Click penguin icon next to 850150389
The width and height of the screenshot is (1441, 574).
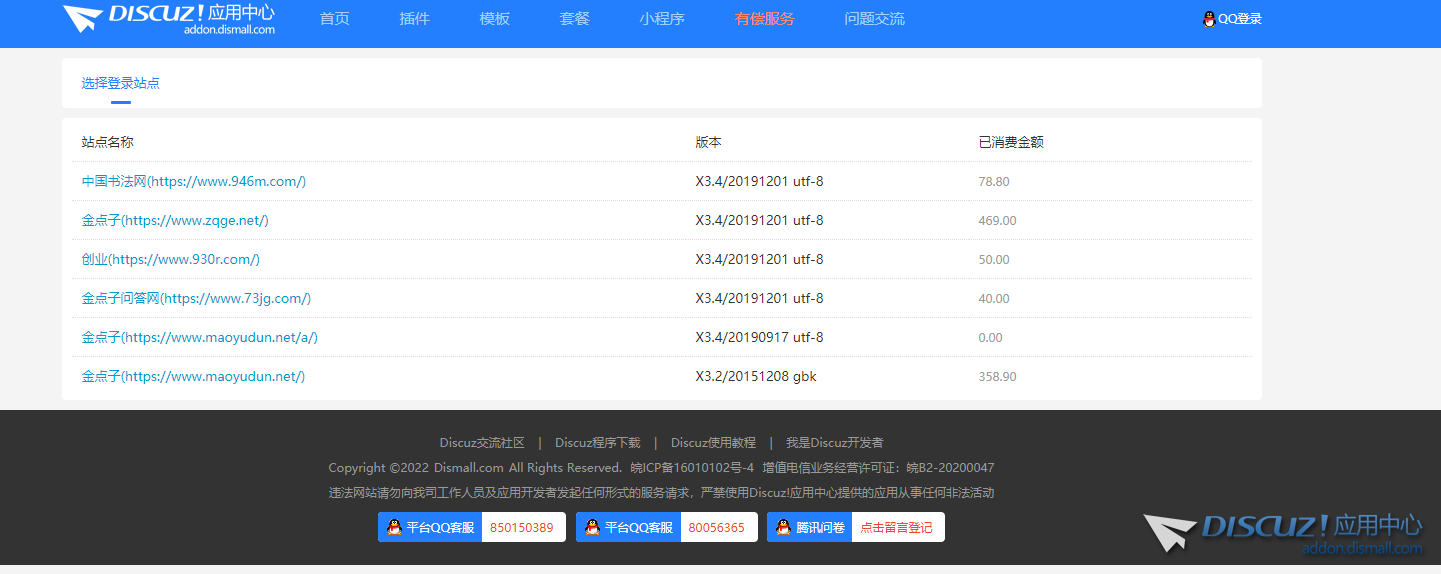395,527
